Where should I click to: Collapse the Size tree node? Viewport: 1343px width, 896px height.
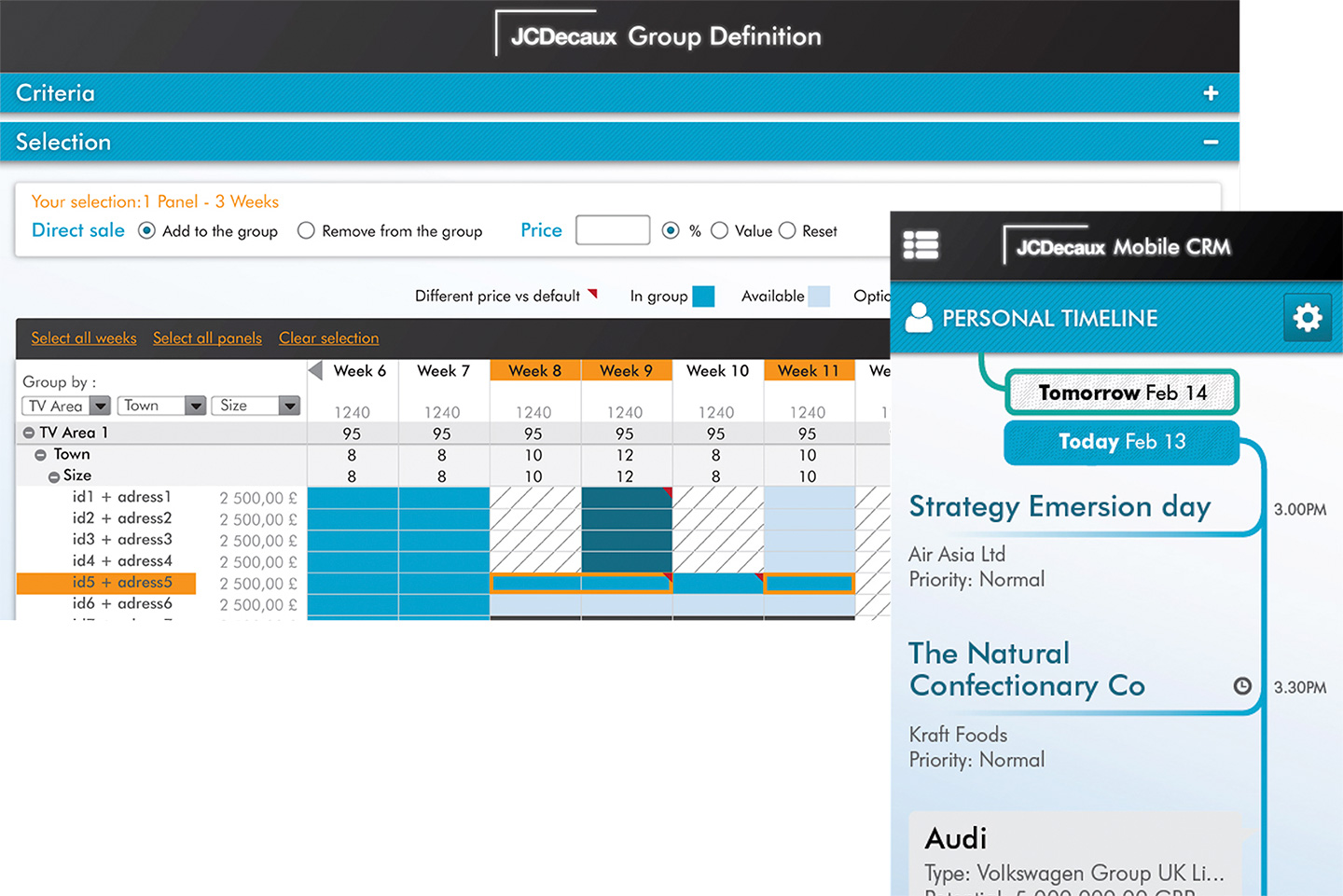(54, 476)
